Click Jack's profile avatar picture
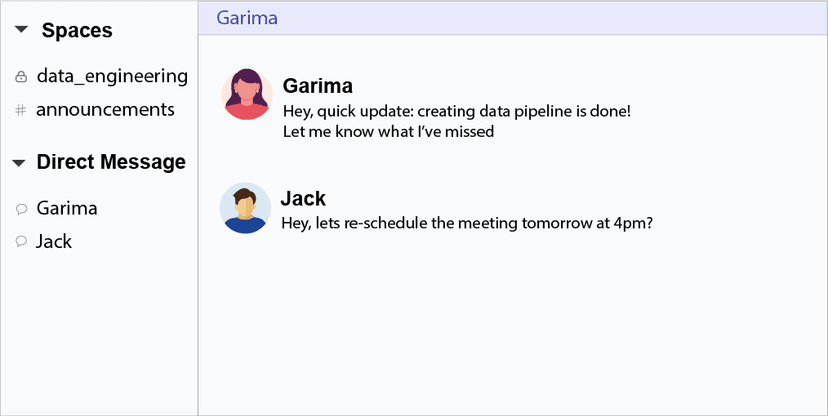 click(245, 208)
